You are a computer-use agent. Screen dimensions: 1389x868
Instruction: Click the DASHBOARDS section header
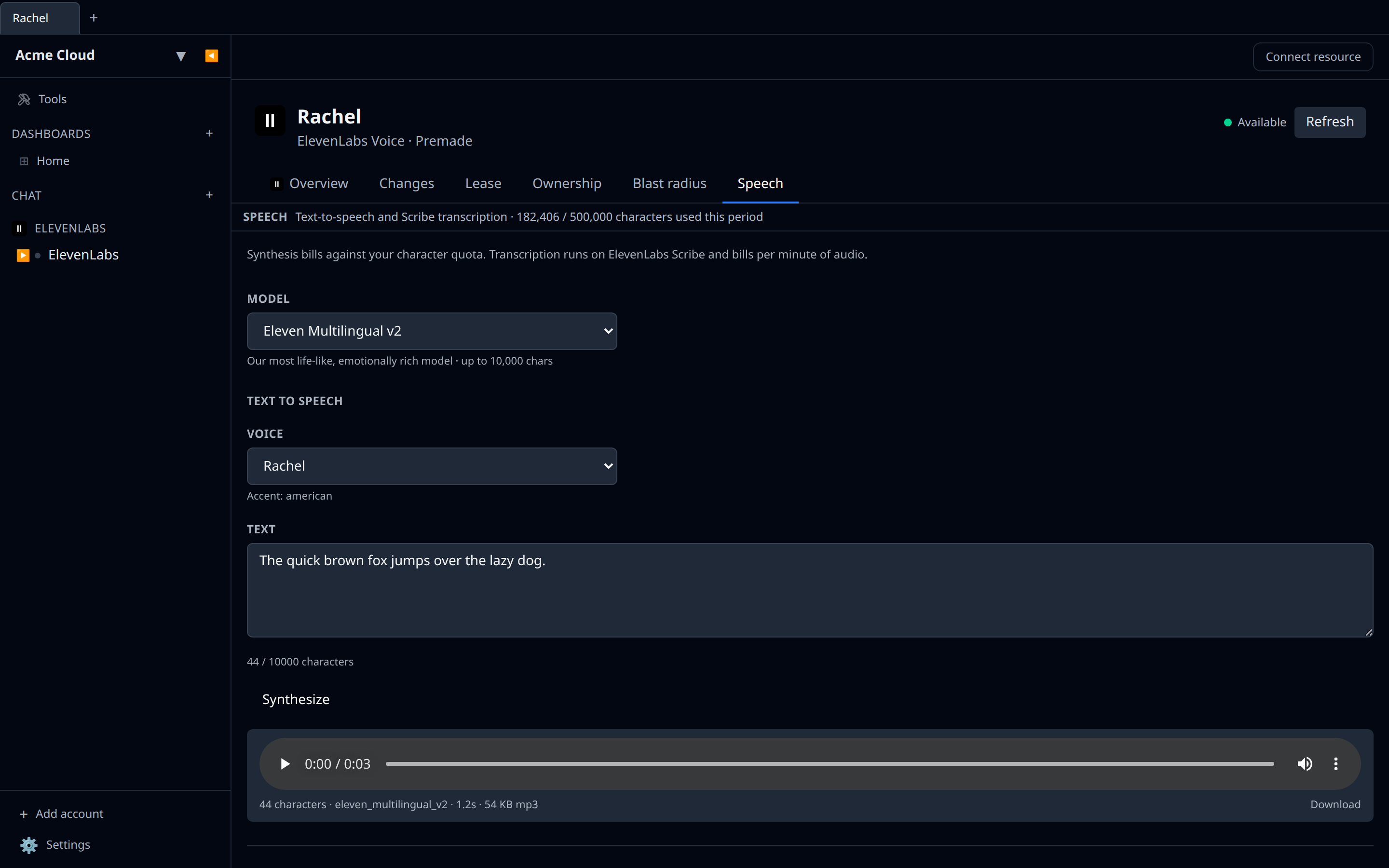[x=51, y=134]
